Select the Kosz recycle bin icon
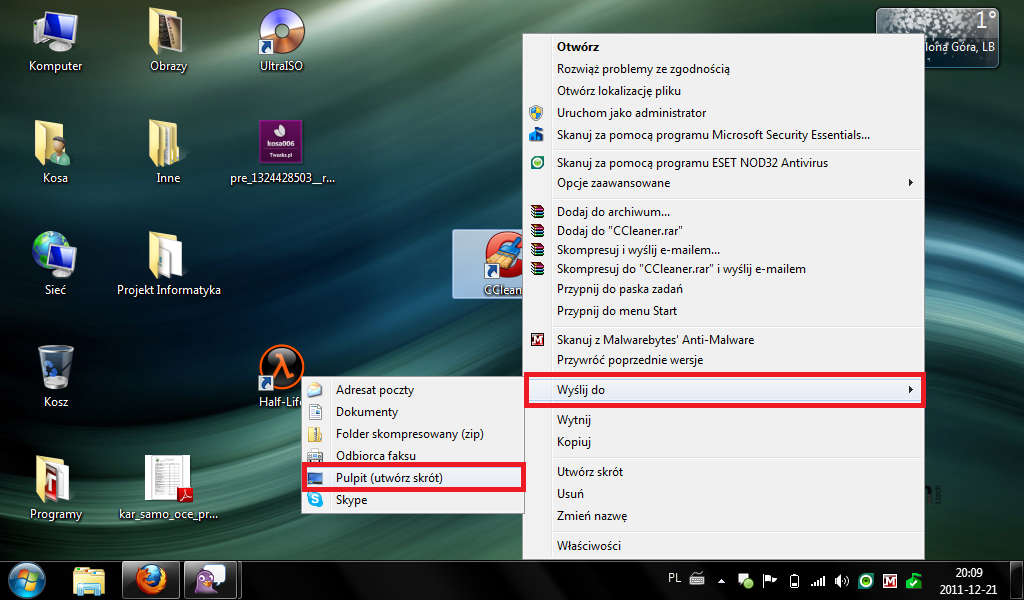Image resolution: width=1024 pixels, height=607 pixels. click(x=56, y=376)
